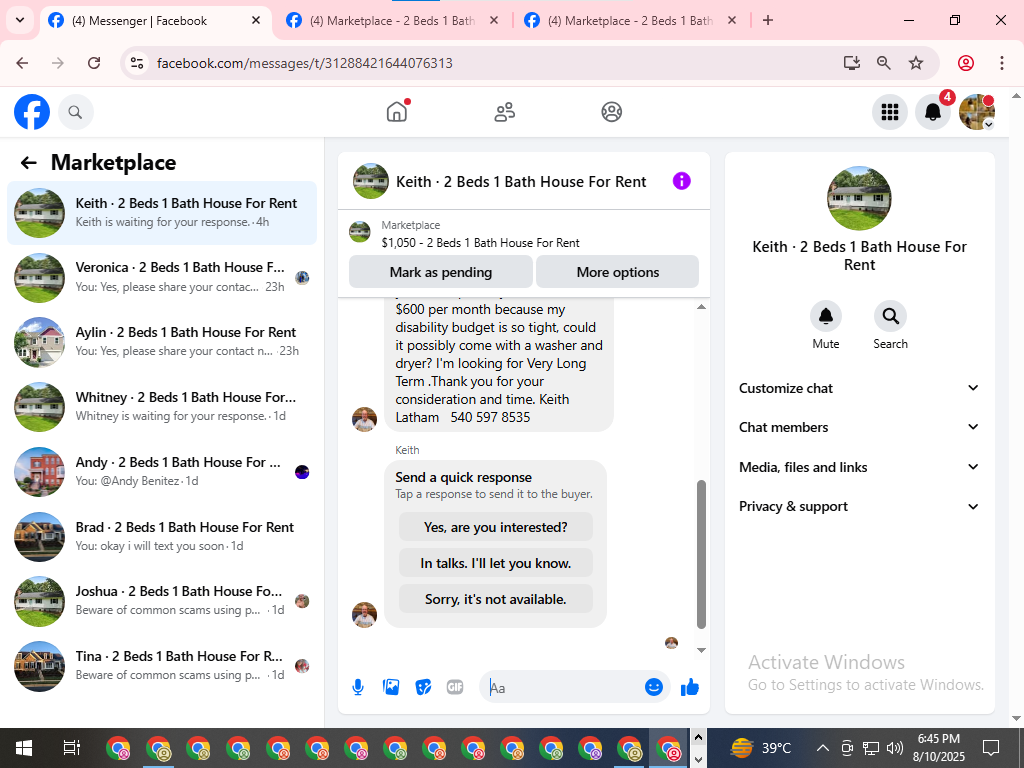This screenshot has height=768, width=1024.
Task: Send "In talks. I'll let you know." response
Action: pyautogui.click(x=496, y=563)
